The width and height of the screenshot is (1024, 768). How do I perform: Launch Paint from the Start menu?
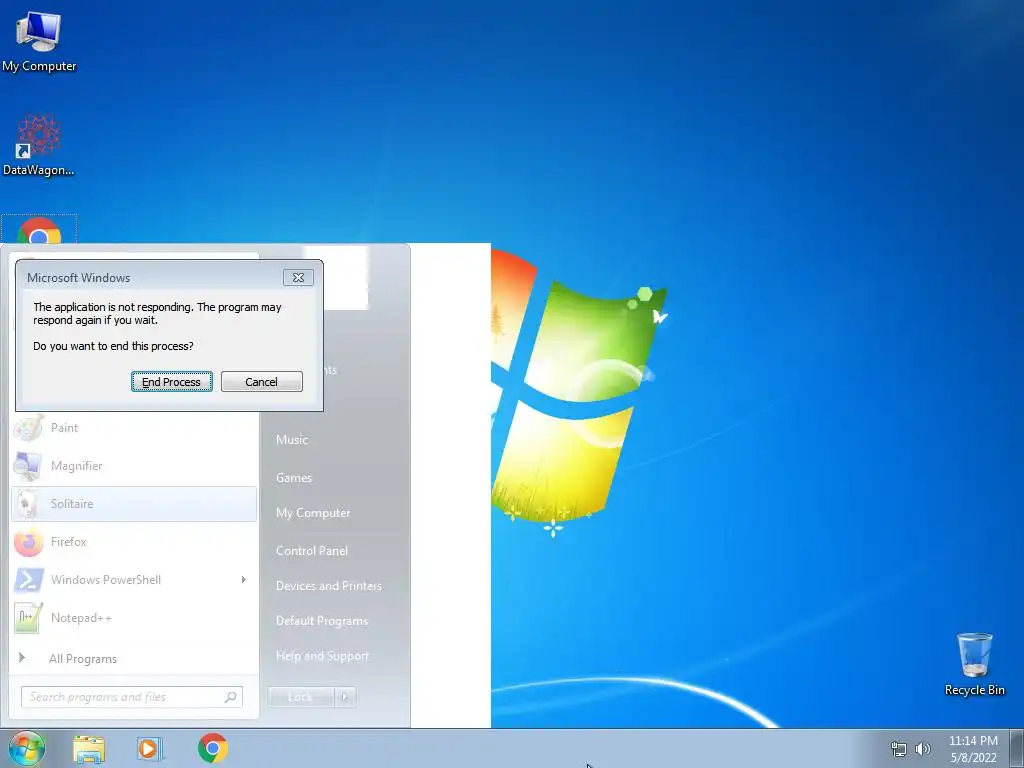point(134,428)
